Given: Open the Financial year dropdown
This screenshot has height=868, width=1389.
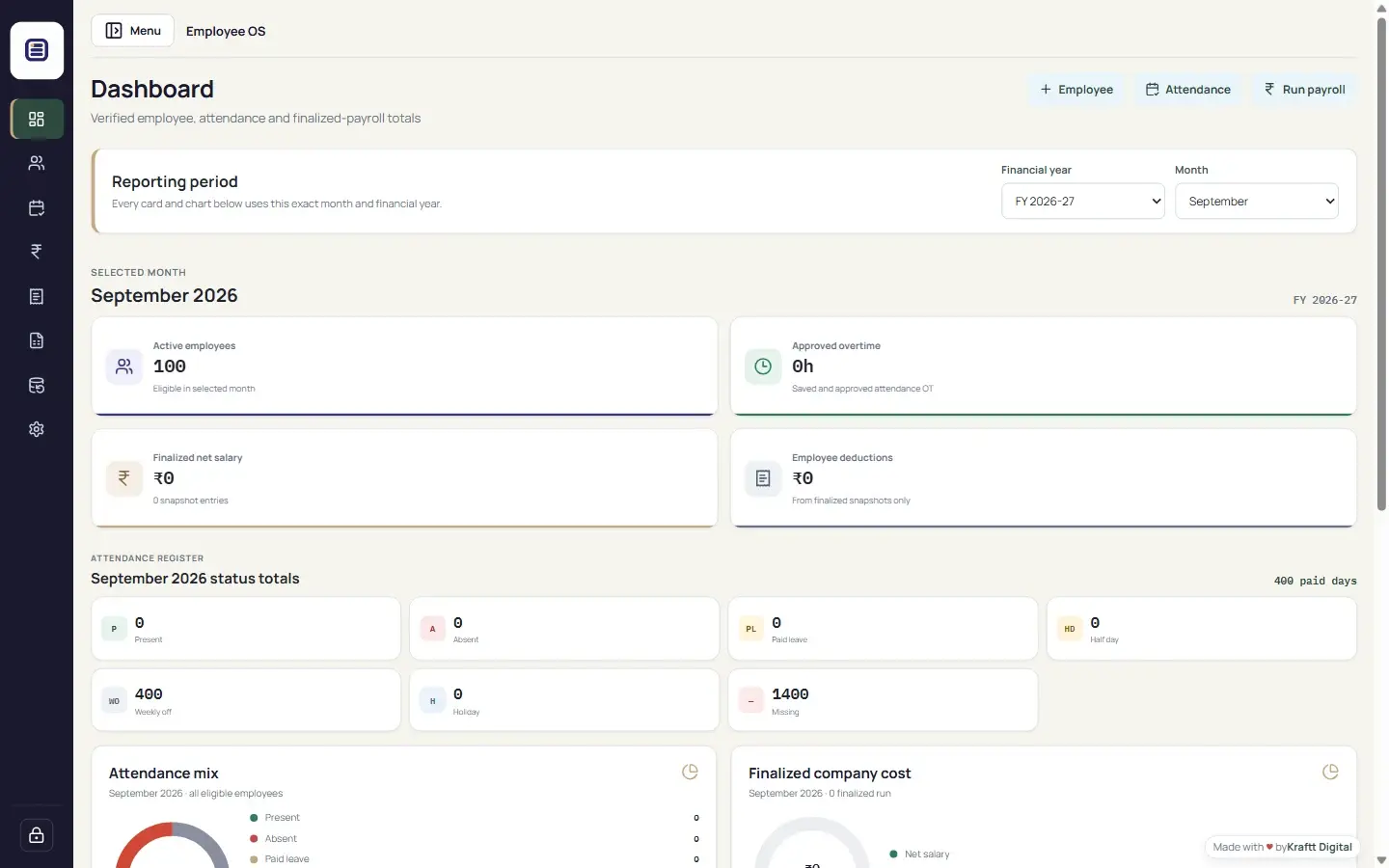Looking at the screenshot, I should point(1083,202).
